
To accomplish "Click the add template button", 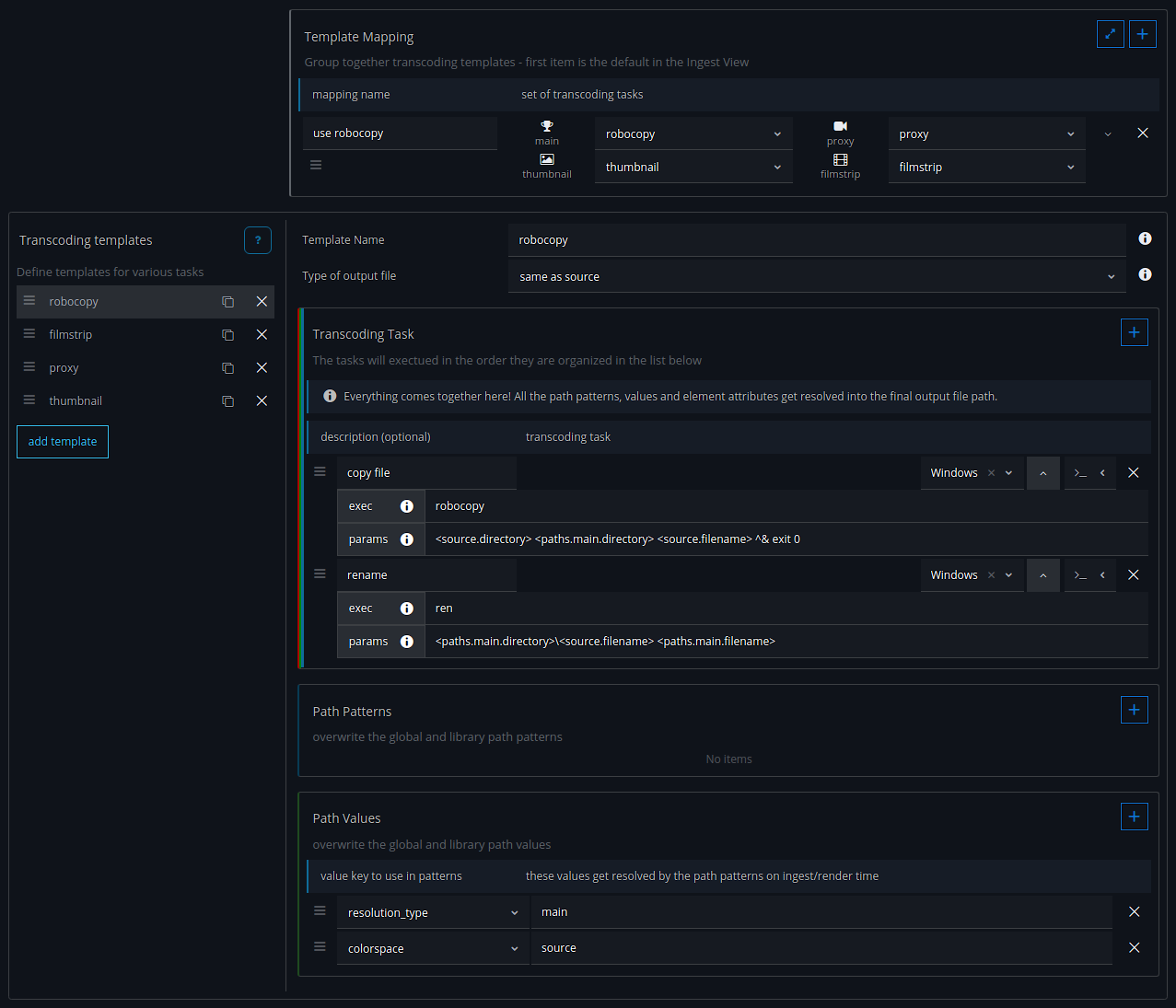I will pyautogui.click(x=63, y=442).
